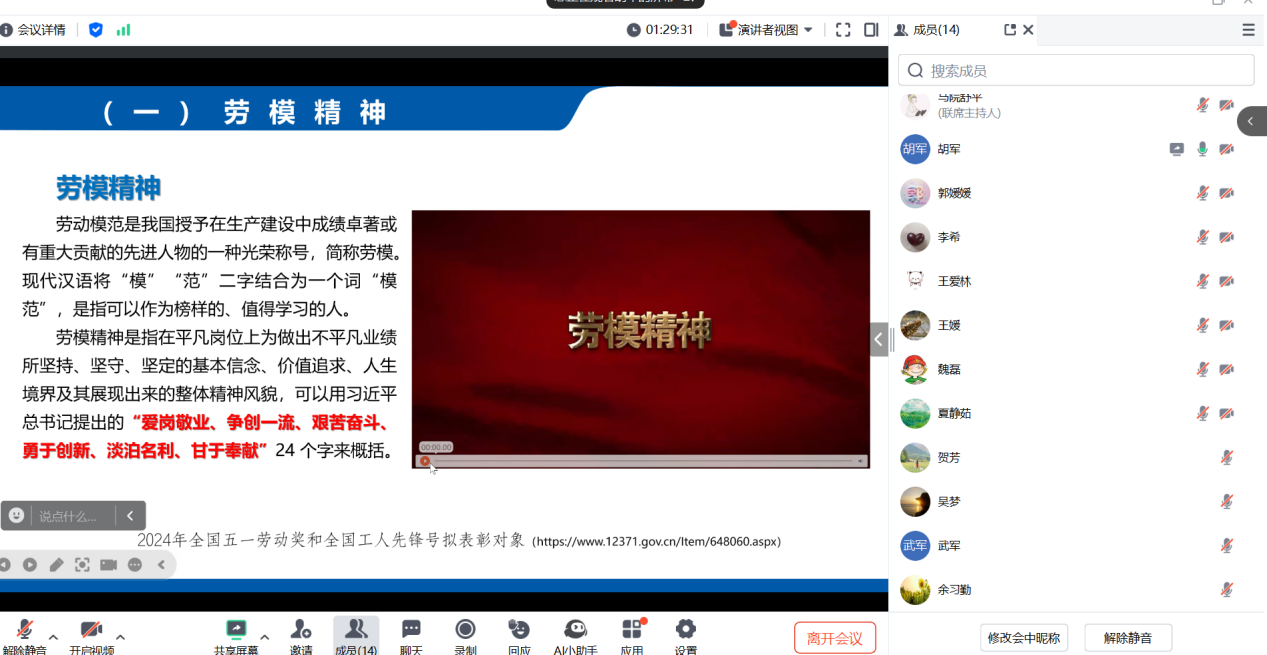Expand audio options arrow beside 解除静音
Image resolution: width=1267 pixels, height=655 pixels.
[54, 637]
